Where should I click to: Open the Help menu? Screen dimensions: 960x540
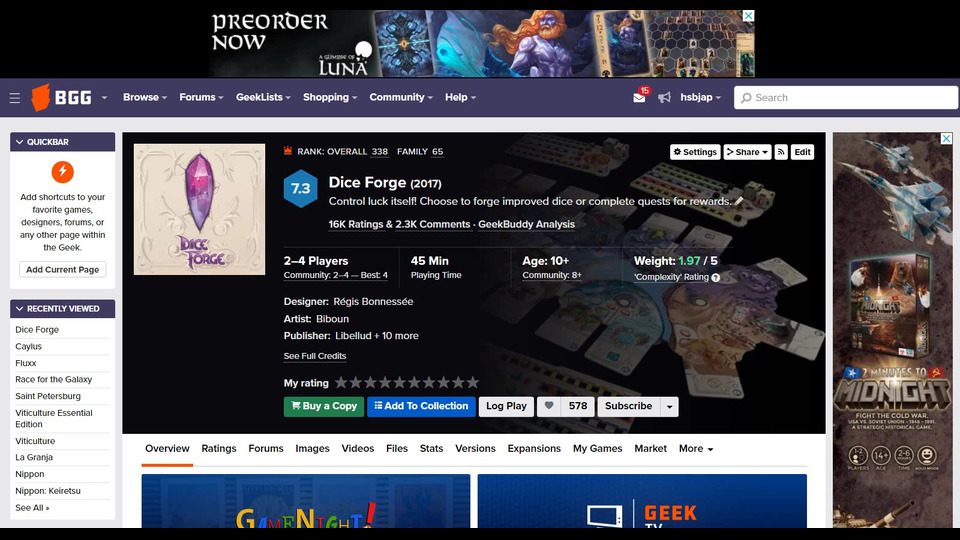pos(460,97)
